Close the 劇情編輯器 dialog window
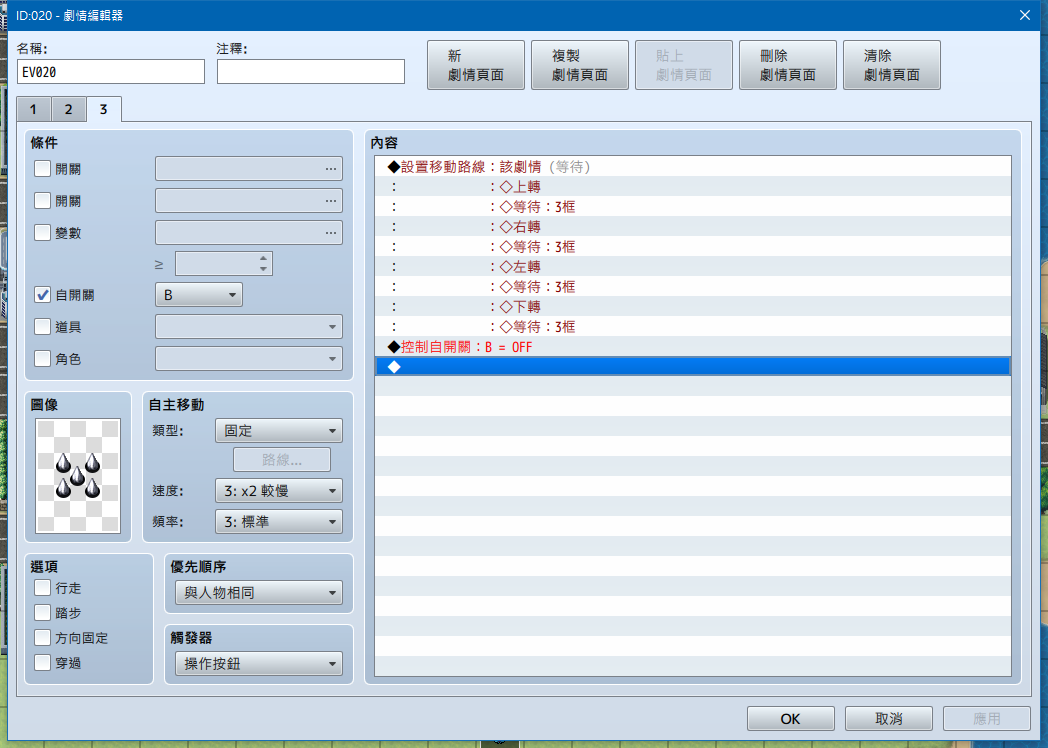 coord(1025,15)
